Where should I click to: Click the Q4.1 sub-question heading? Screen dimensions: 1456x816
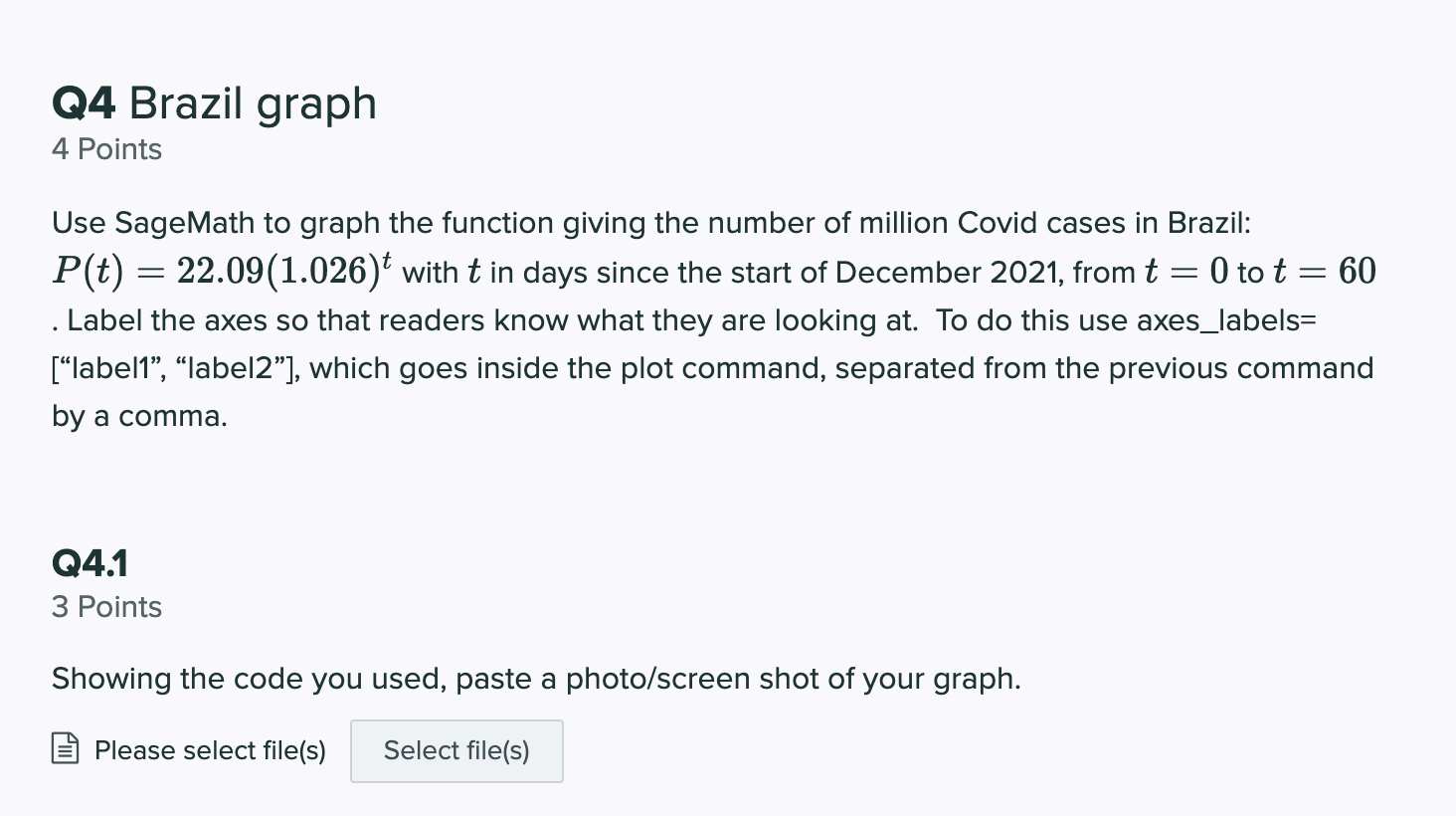point(90,563)
